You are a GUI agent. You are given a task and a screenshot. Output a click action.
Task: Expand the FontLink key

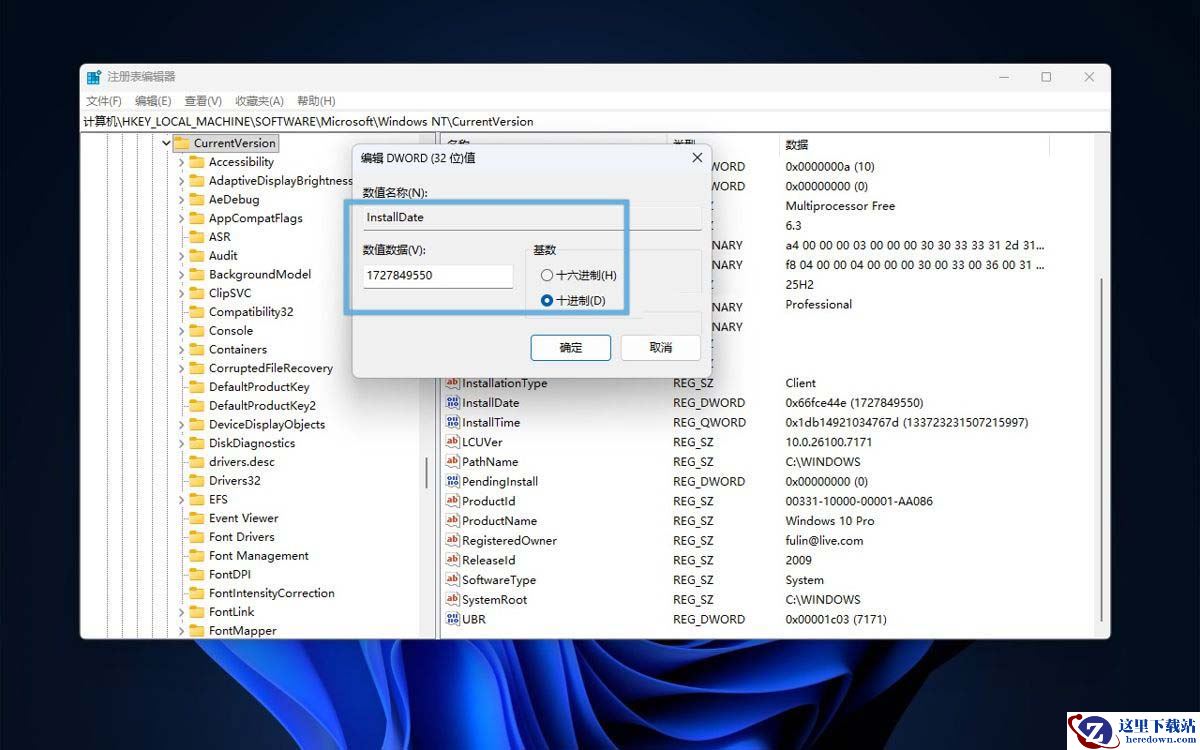coord(181,612)
